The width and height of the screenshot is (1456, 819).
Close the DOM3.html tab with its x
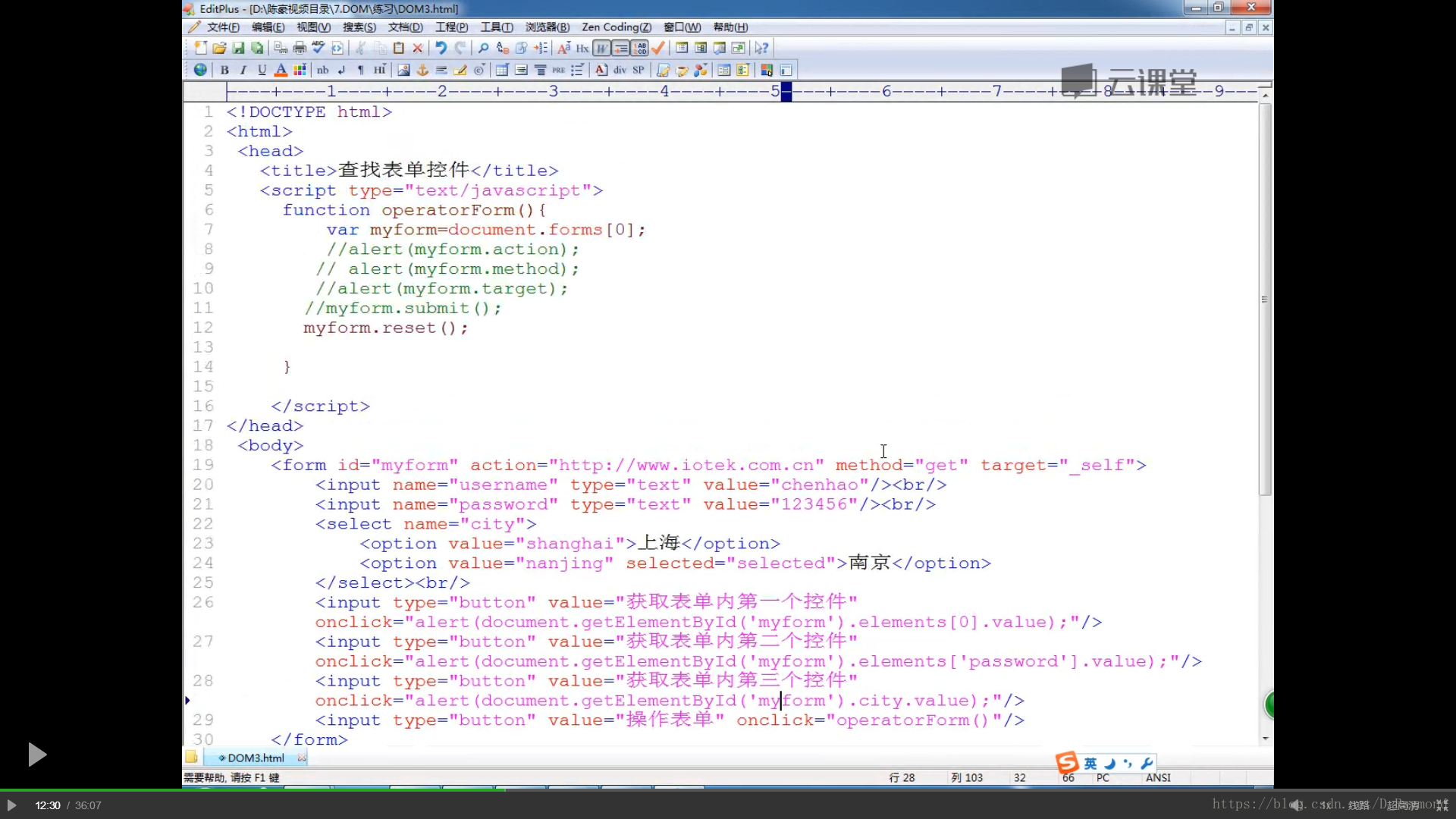coord(302,758)
